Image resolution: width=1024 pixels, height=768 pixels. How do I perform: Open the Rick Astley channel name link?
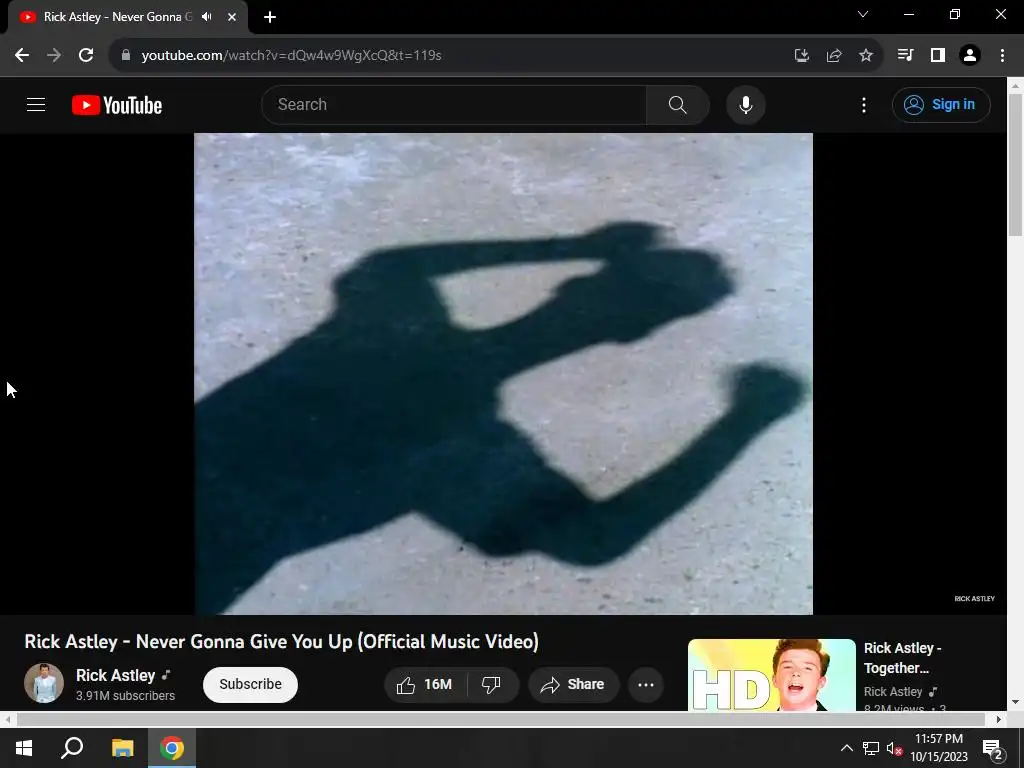click(116, 675)
